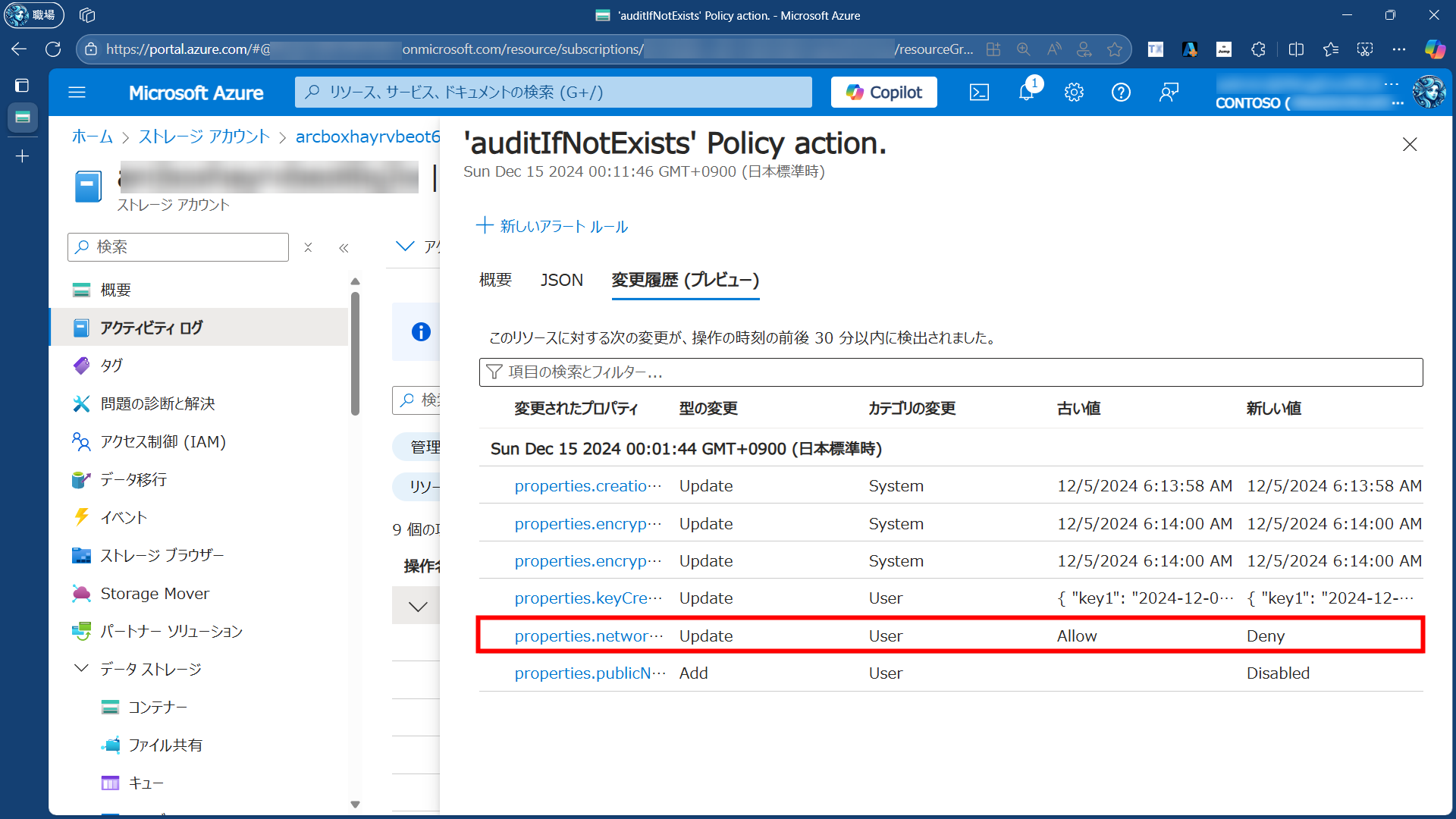
Task: Close the Policy action panel
Action: (1410, 144)
